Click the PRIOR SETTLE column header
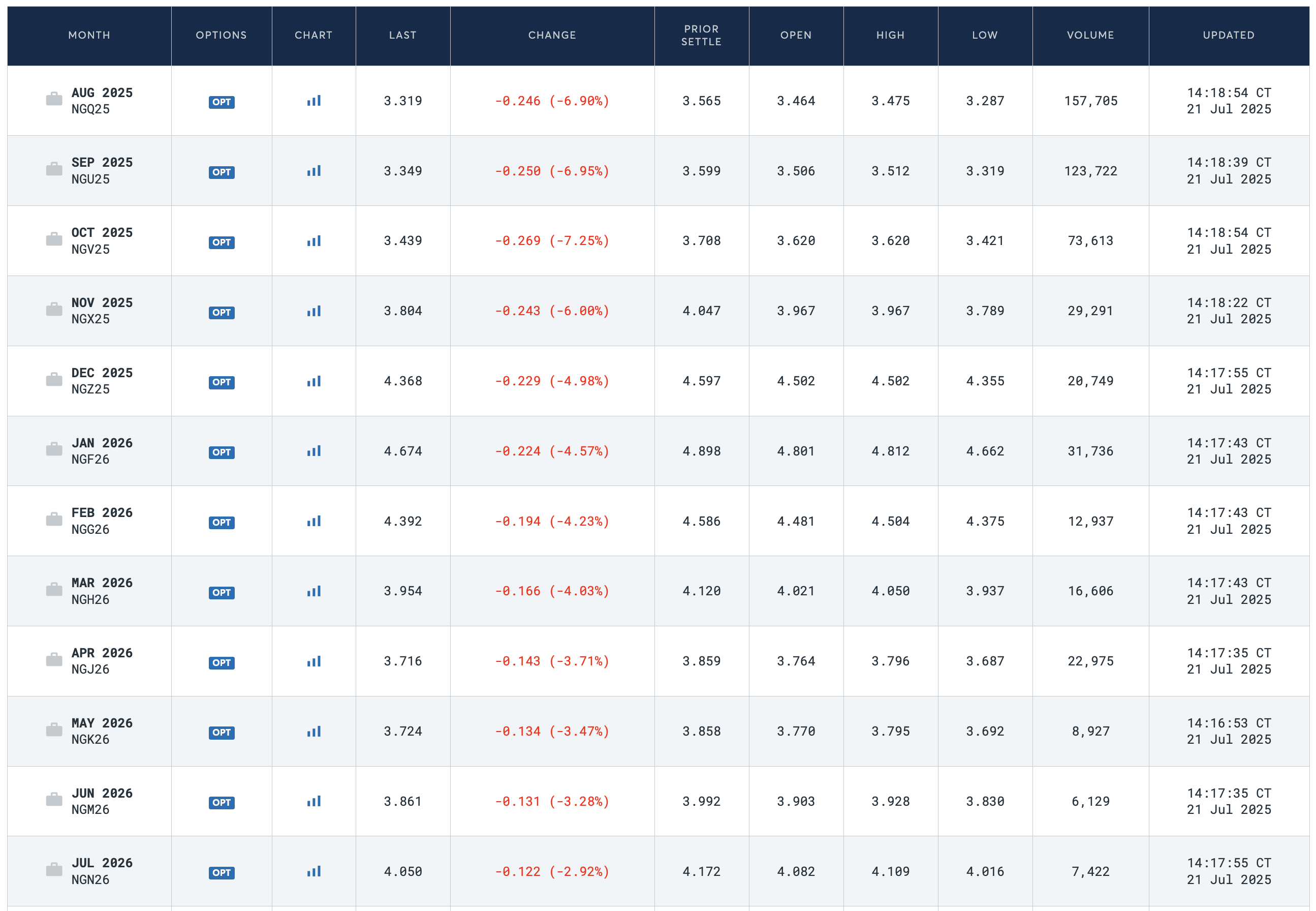This screenshot has height=911, width=1316. (701, 36)
